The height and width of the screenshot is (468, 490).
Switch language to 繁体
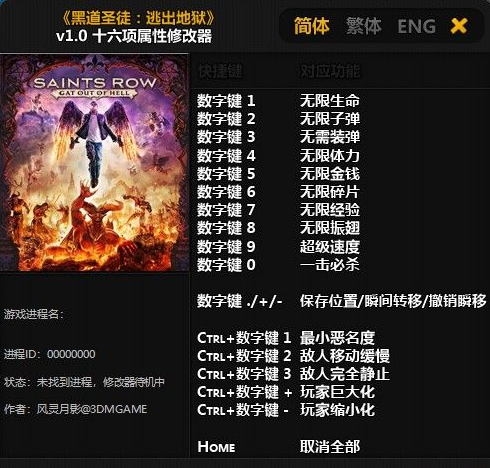(363, 26)
